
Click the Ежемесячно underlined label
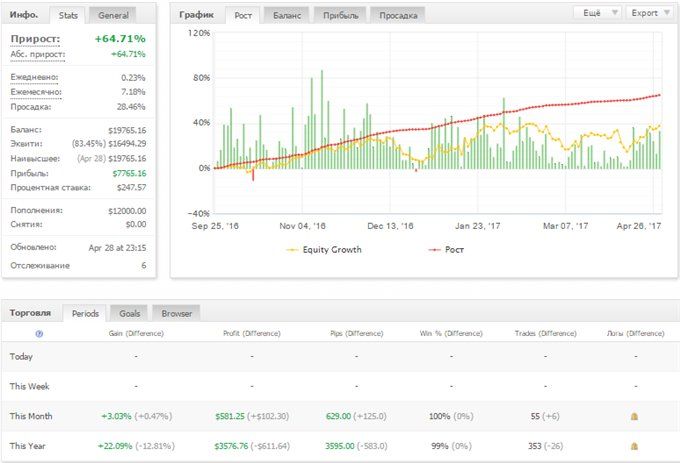35,92
